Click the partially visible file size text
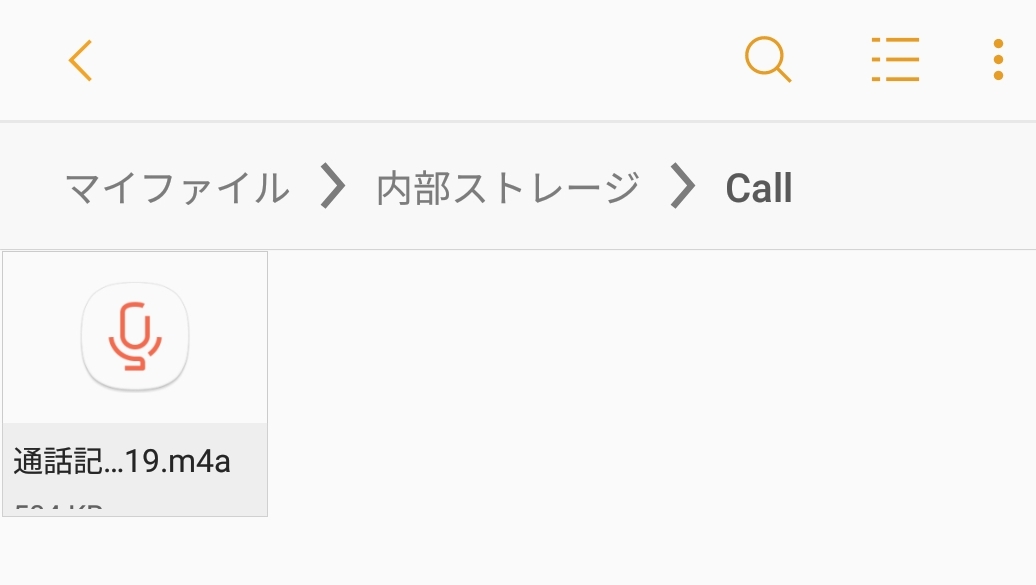 point(59,509)
